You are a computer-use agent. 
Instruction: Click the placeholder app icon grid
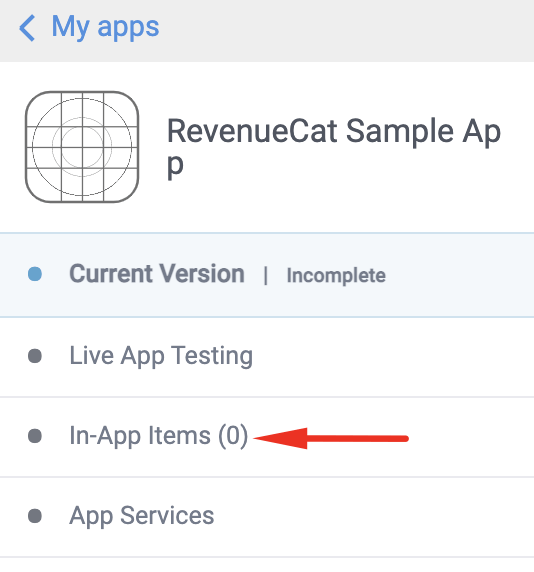click(82, 147)
